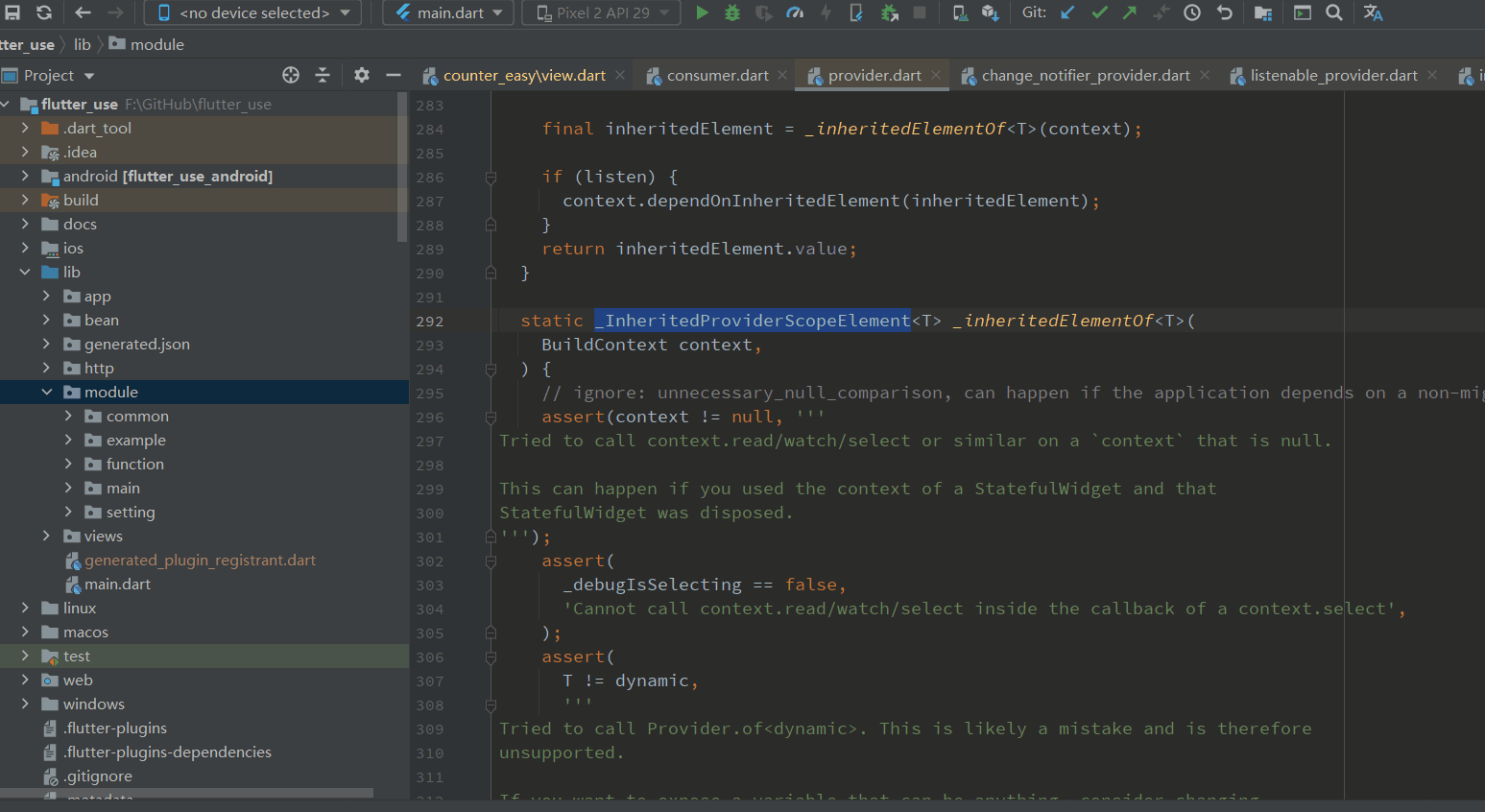Open the Flutter performance profiler gauge icon
This screenshot has width=1485, height=812.
click(x=795, y=12)
